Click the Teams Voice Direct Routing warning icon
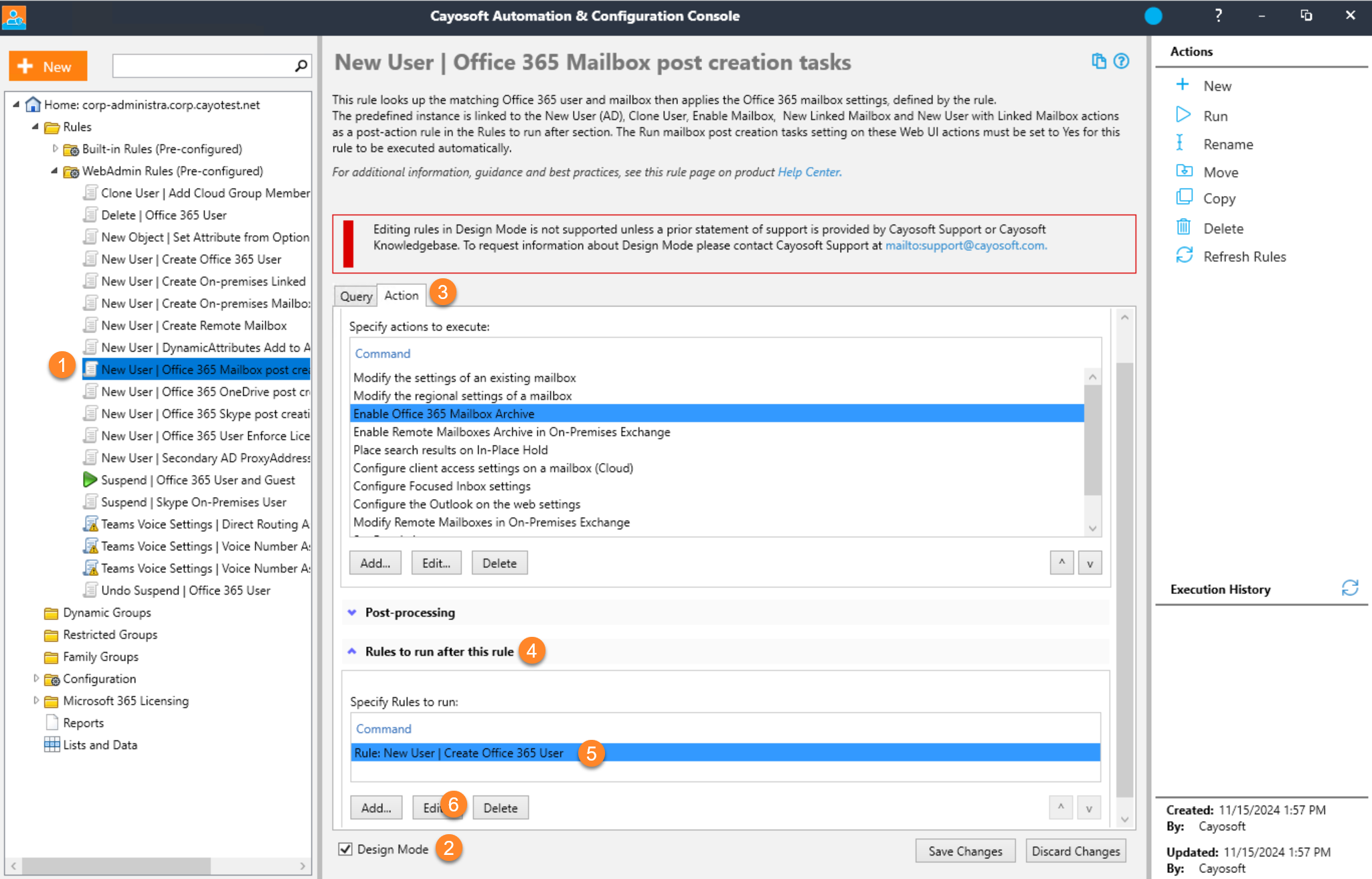 click(x=90, y=524)
